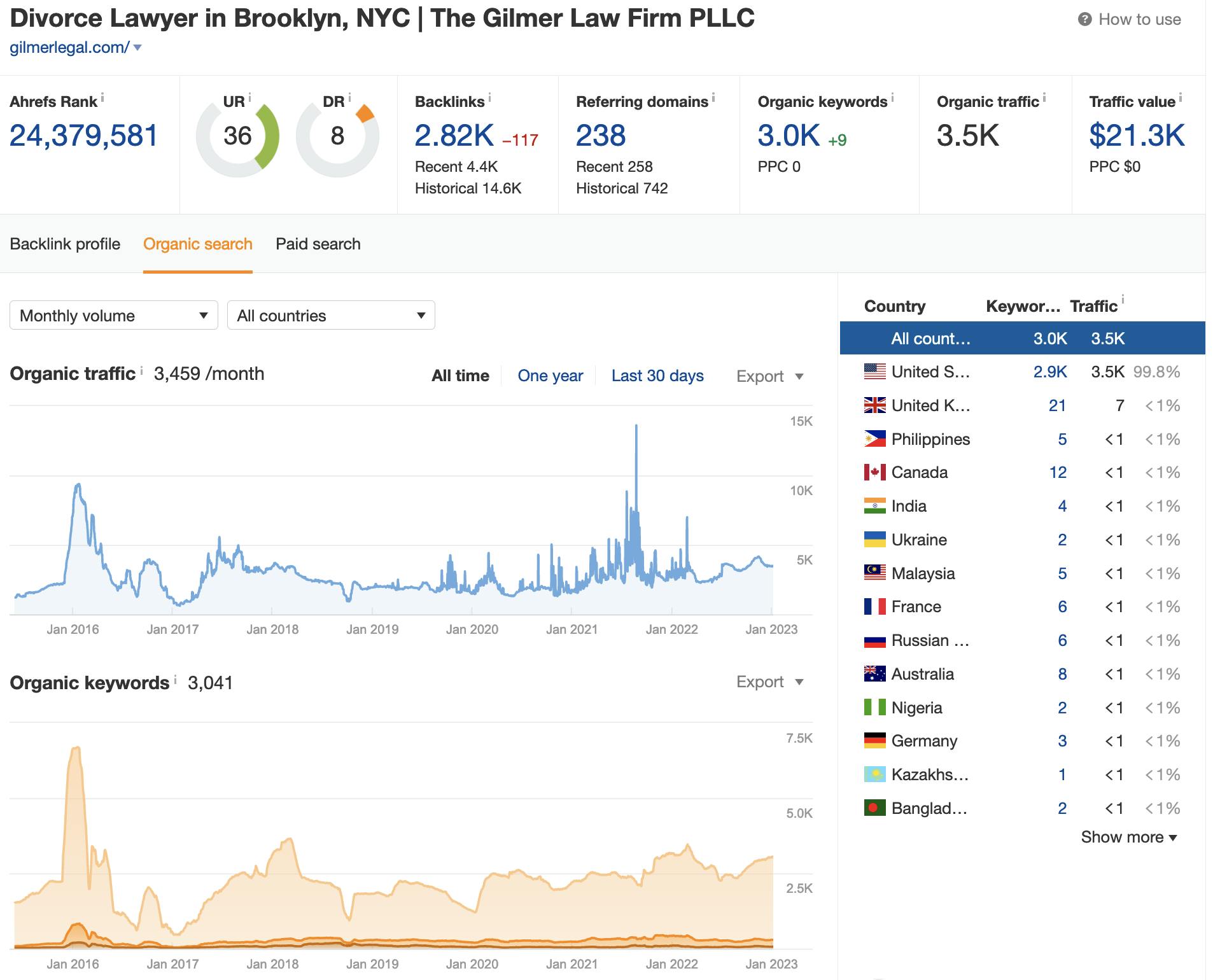The height and width of the screenshot is (980, 1213).
Task: Click the 12 Canada keywords value
Action: (1058, 472)
